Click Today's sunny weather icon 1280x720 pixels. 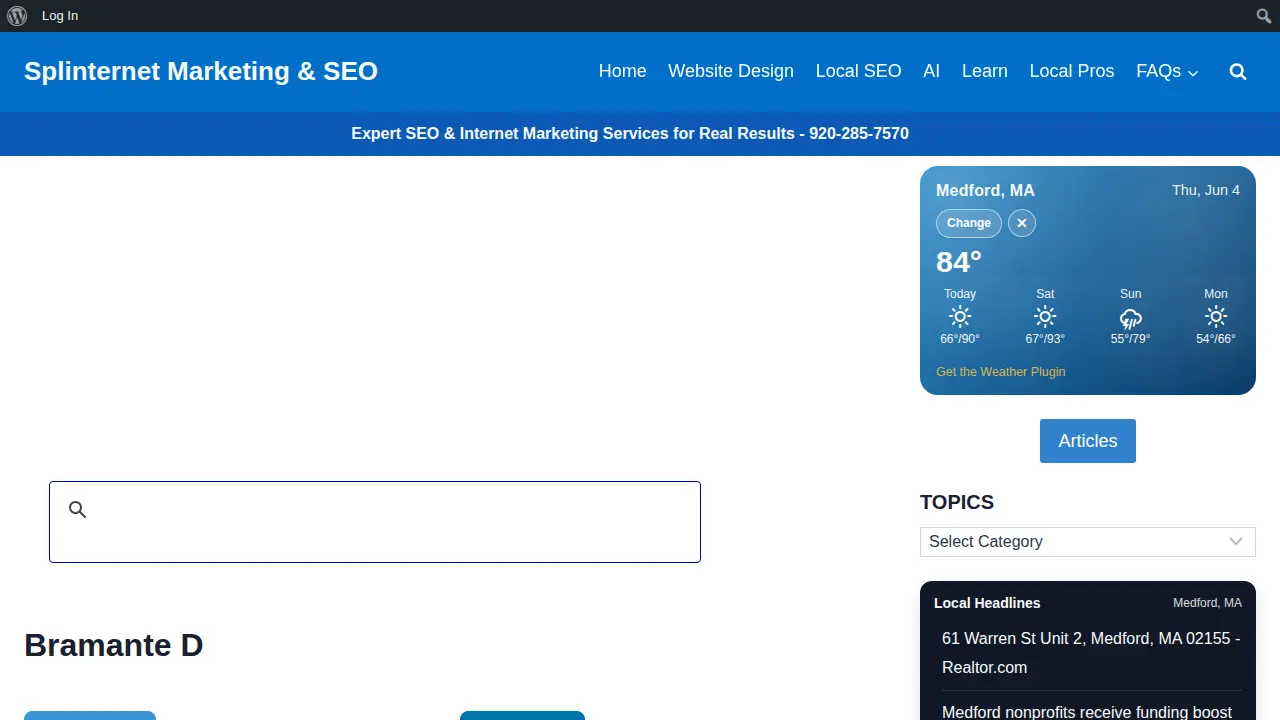pyautogui.click(x=960, y=318)
